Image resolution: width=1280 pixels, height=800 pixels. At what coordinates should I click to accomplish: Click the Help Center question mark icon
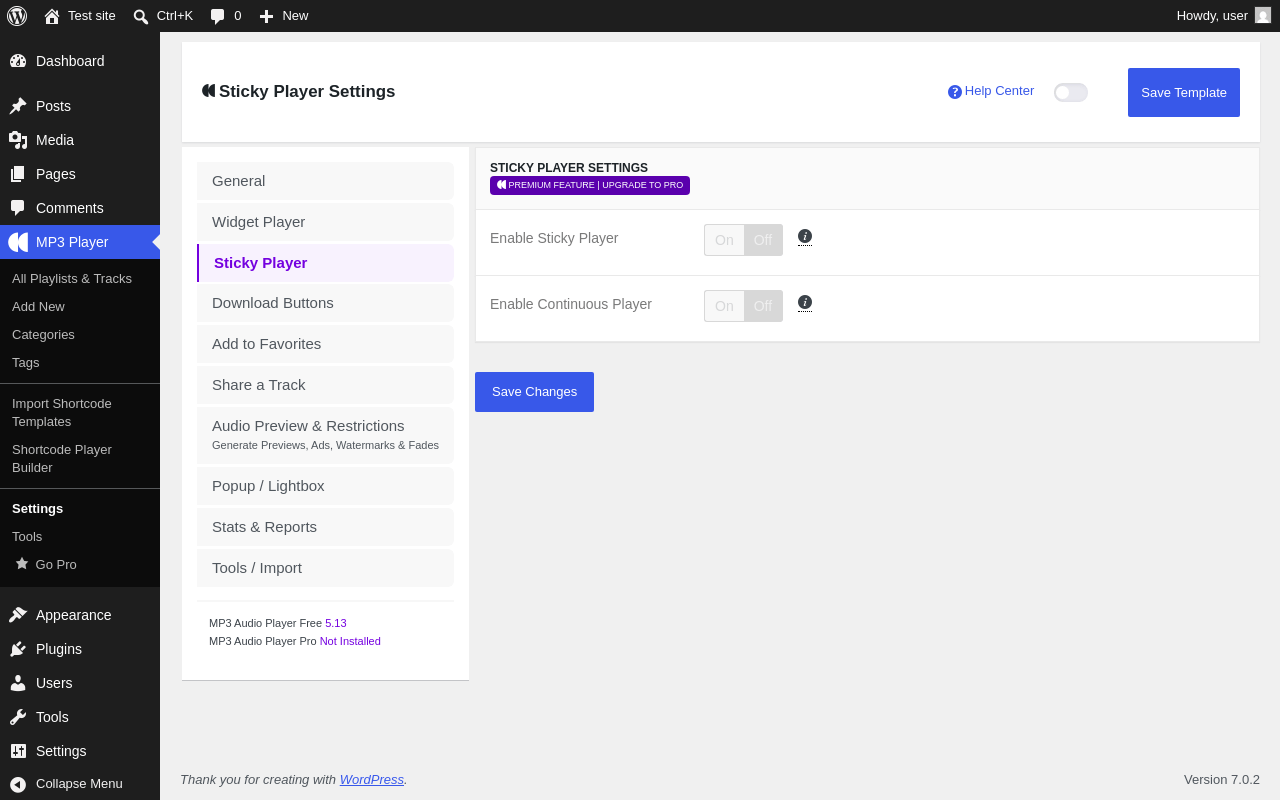[955, 92]
